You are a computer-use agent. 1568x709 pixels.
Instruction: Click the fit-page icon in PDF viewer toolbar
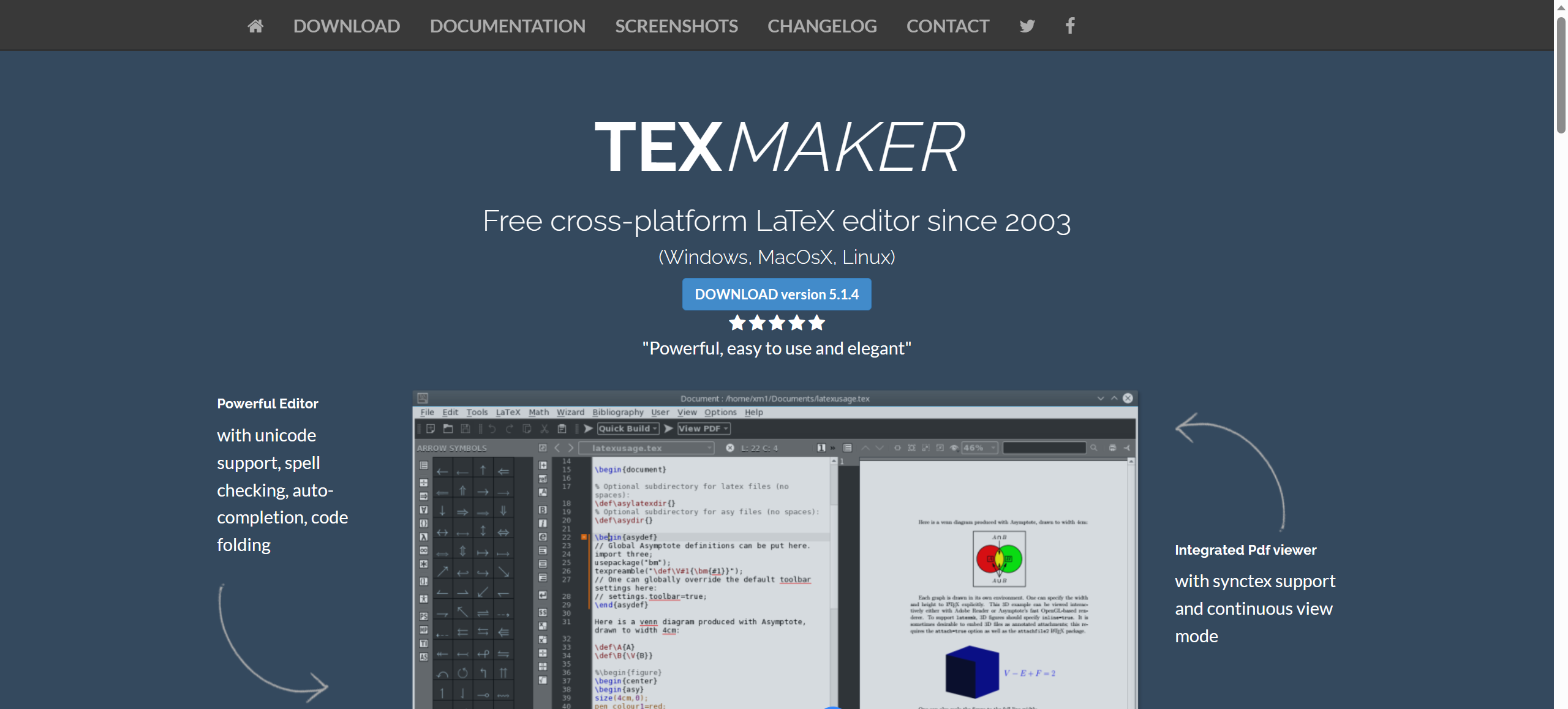[x=912, y=448]
